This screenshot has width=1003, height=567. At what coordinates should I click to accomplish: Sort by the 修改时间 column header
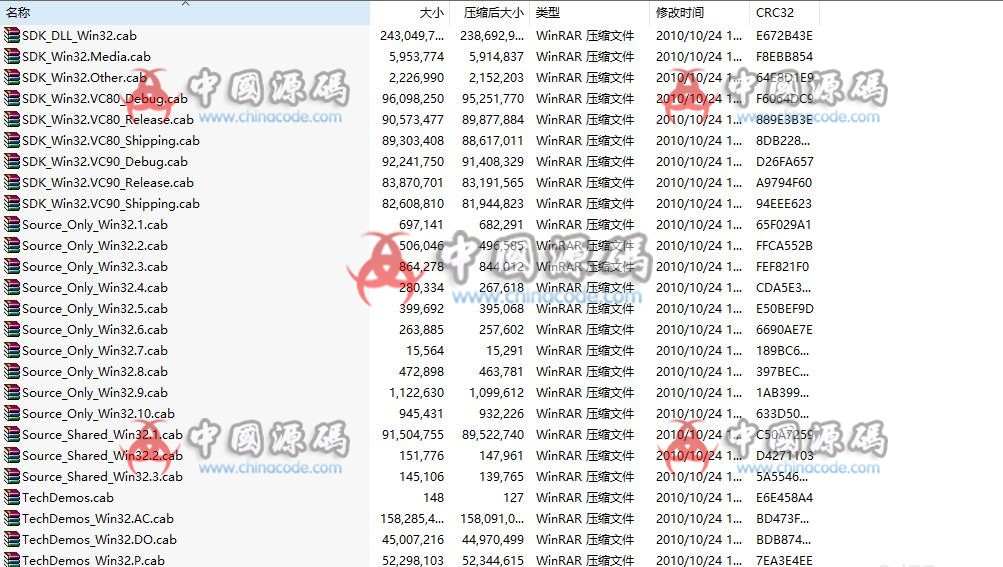click(699, 12)
